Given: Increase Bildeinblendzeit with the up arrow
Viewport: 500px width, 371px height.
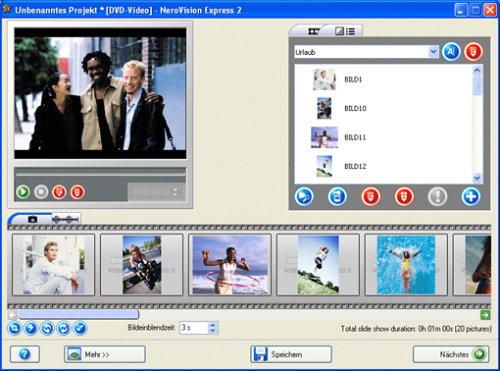Looking at the screenshot, I should point(213,325).
